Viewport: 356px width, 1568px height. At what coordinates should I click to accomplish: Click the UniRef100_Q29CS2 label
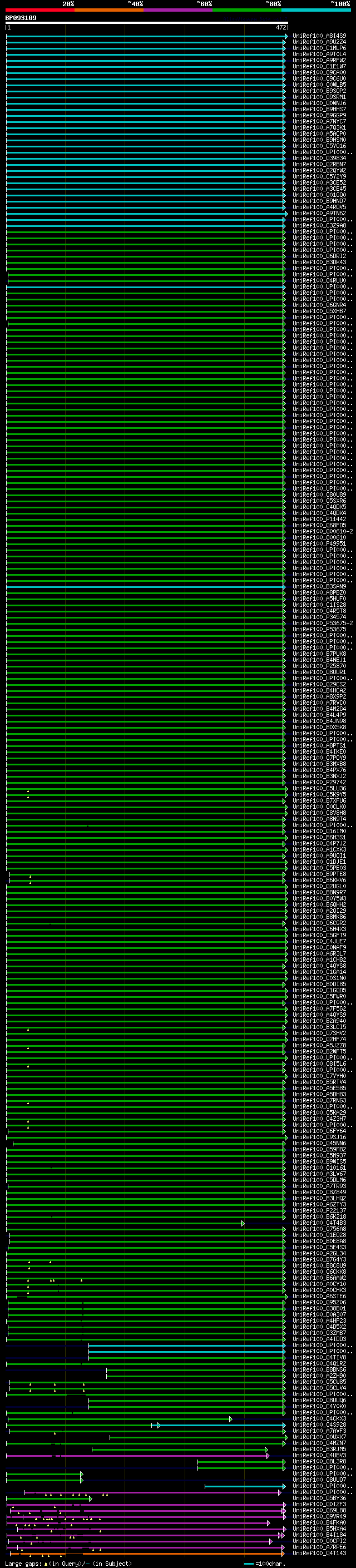coord(319,684)
